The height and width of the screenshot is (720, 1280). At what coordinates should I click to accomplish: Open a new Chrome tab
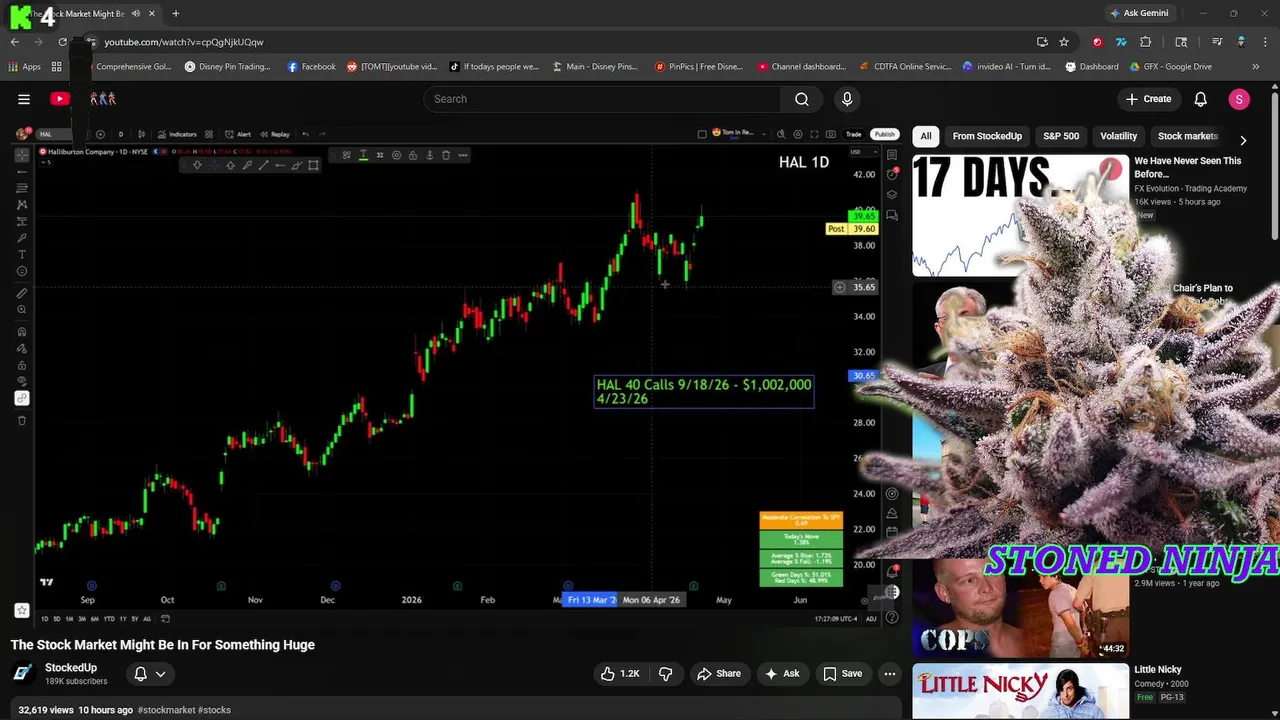[175, 14]
